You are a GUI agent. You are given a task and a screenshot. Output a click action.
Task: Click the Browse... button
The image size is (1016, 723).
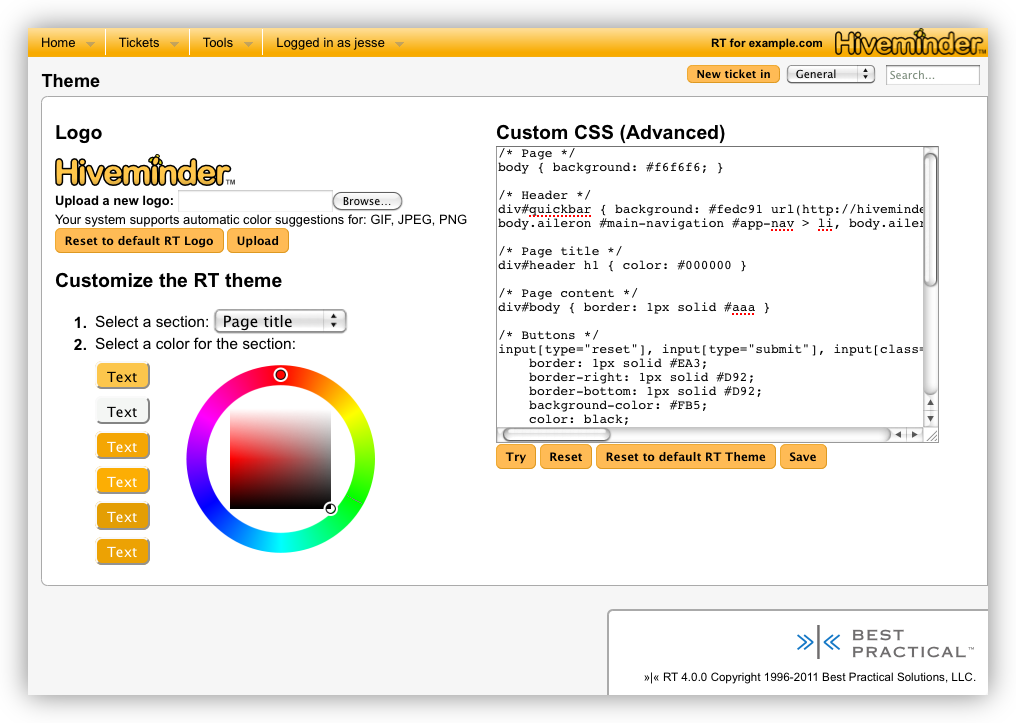(x=367, y=201)
